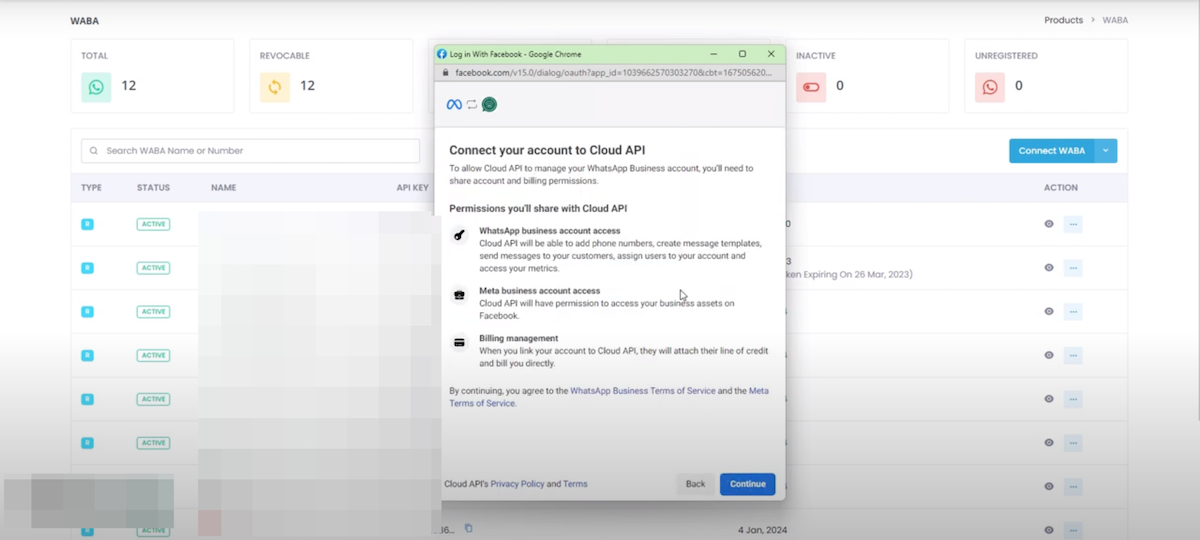The height and width of the screenshot is (540, 1200).
Task: Open the more-actions menu in first table row
Action: coord(1073,224)
